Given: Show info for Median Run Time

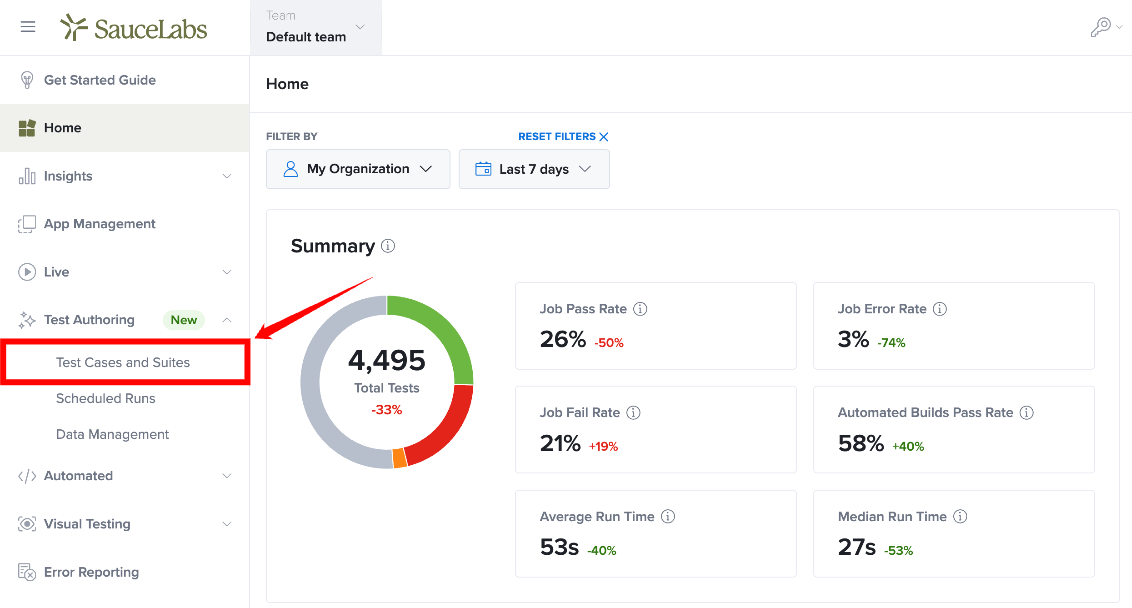Looking at the screenshot, I should pyautogui.click(x=960, y=516).
